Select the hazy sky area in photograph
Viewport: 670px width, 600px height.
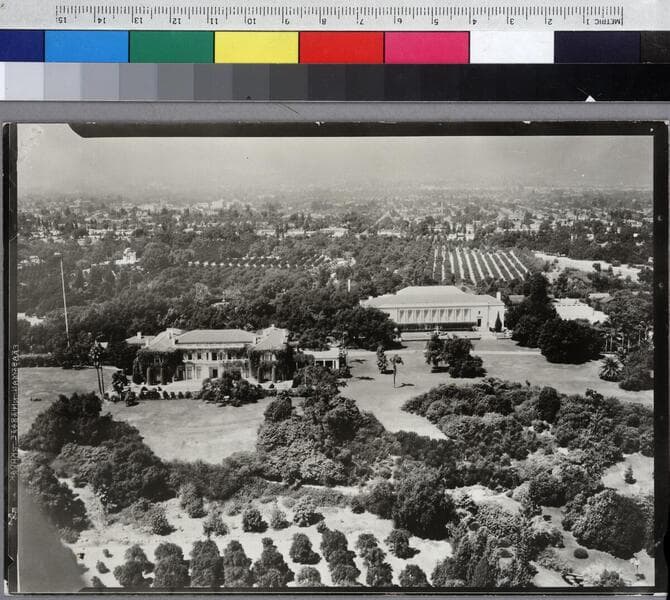330,160
